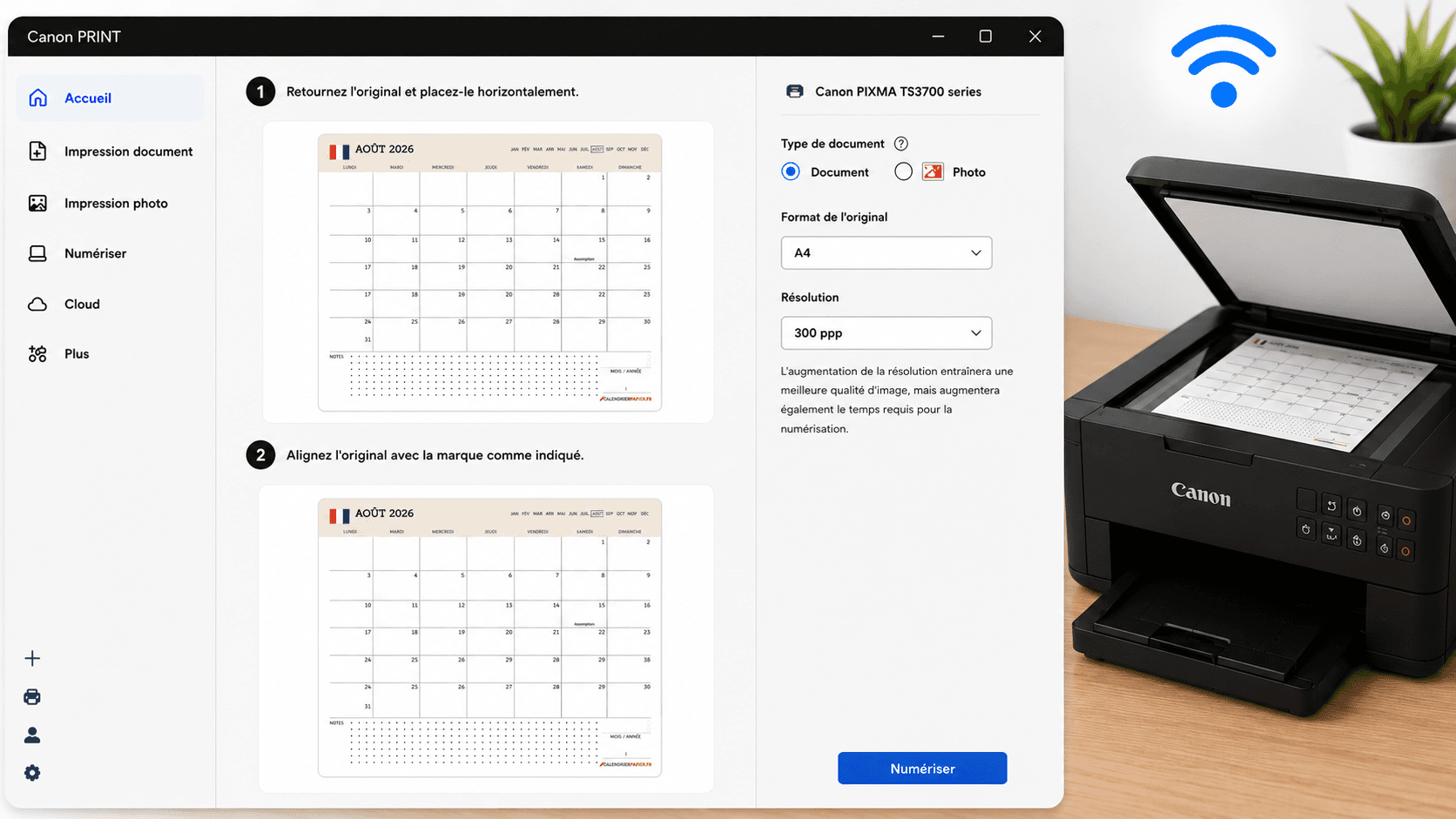Open the Résolution 300 ppp dropdown

coord(886,332)
